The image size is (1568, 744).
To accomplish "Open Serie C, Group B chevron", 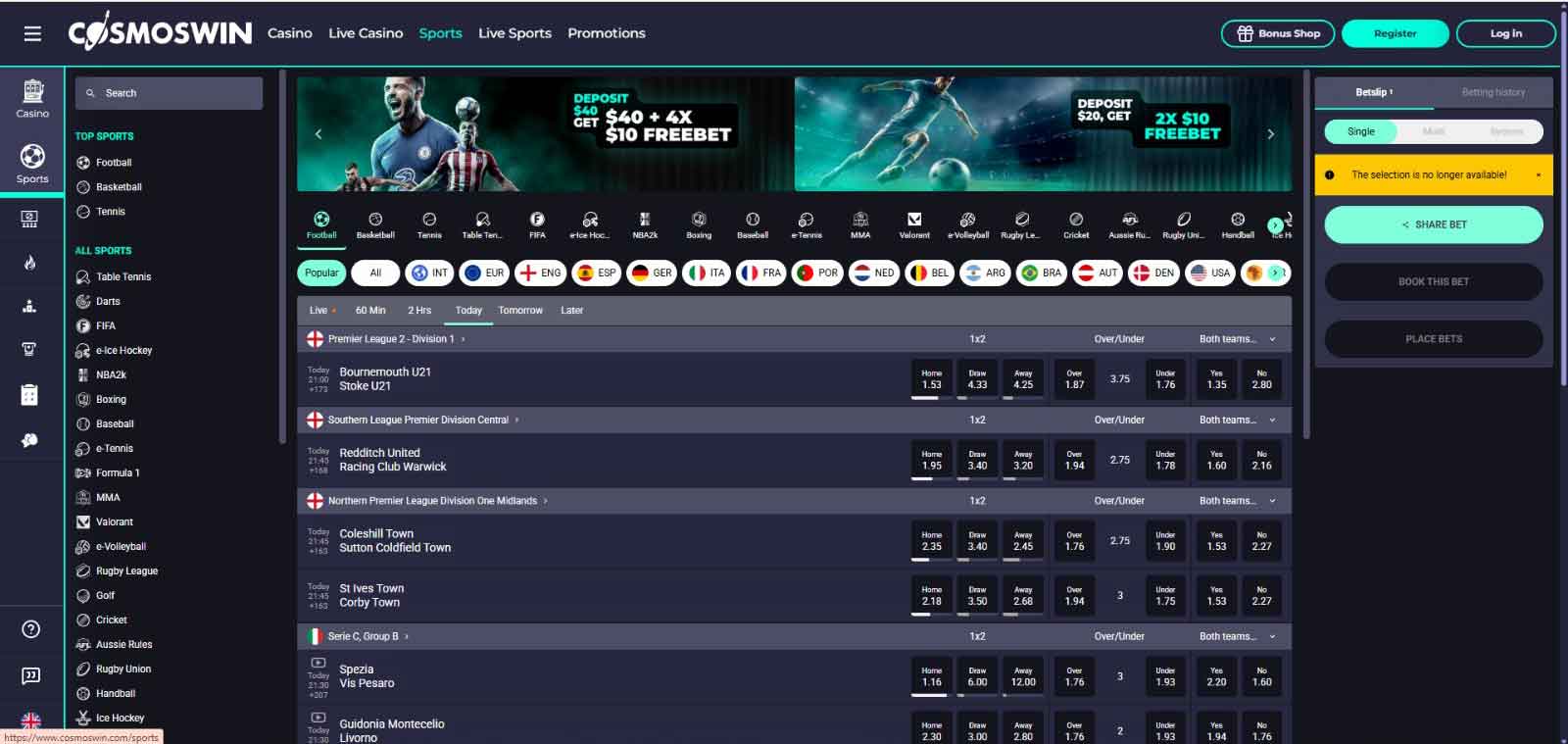I will coord(407,636).
